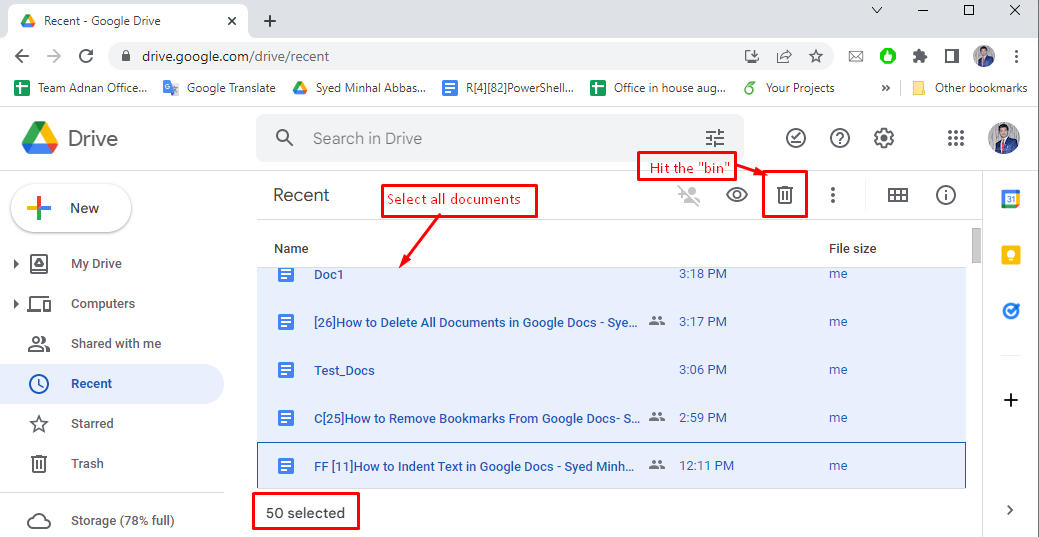
Task: Click the greyed-out share person icon
Action: [688, 195]
